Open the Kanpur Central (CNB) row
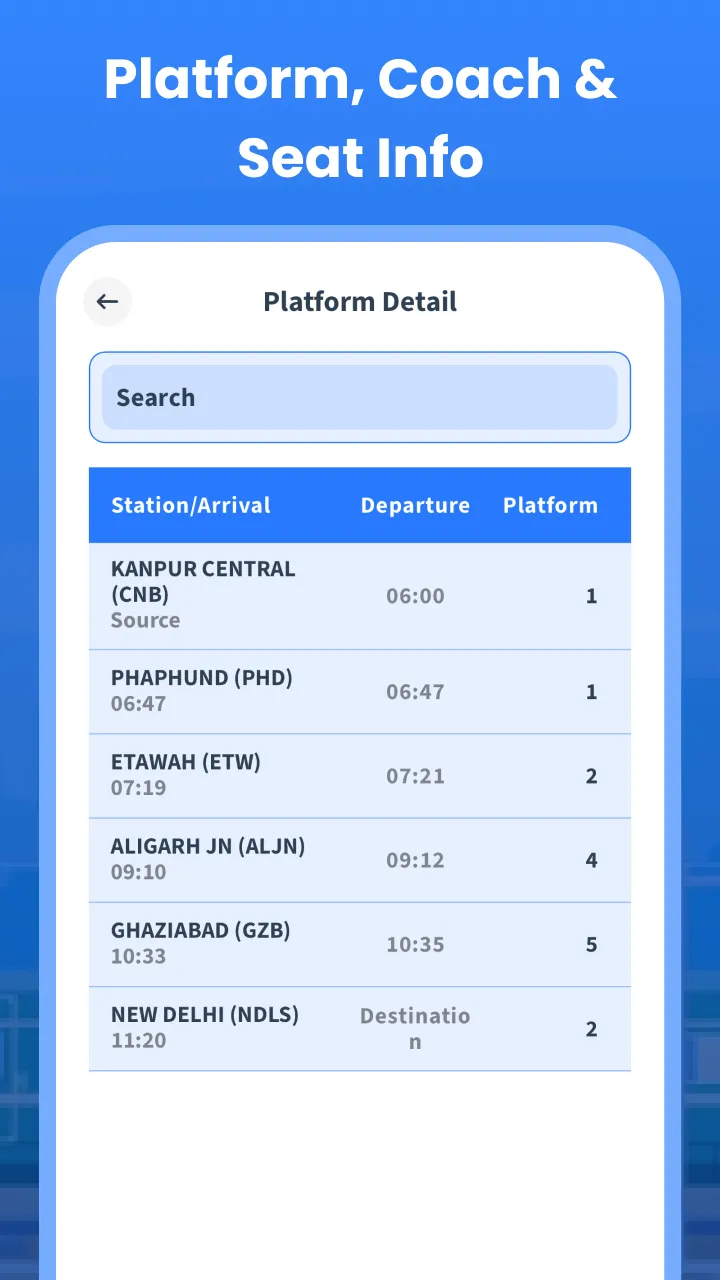 (x=203, y=582)
